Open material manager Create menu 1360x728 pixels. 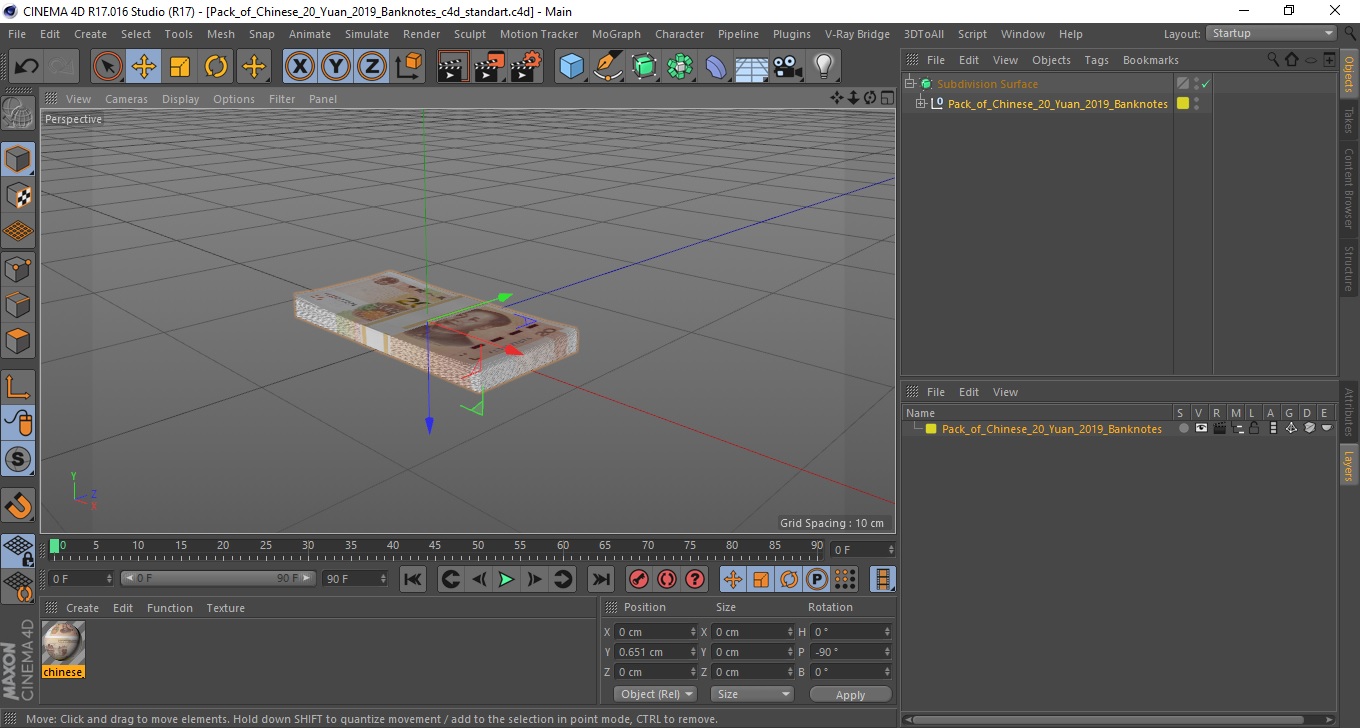pyautogui.click(x=82, y=608)
